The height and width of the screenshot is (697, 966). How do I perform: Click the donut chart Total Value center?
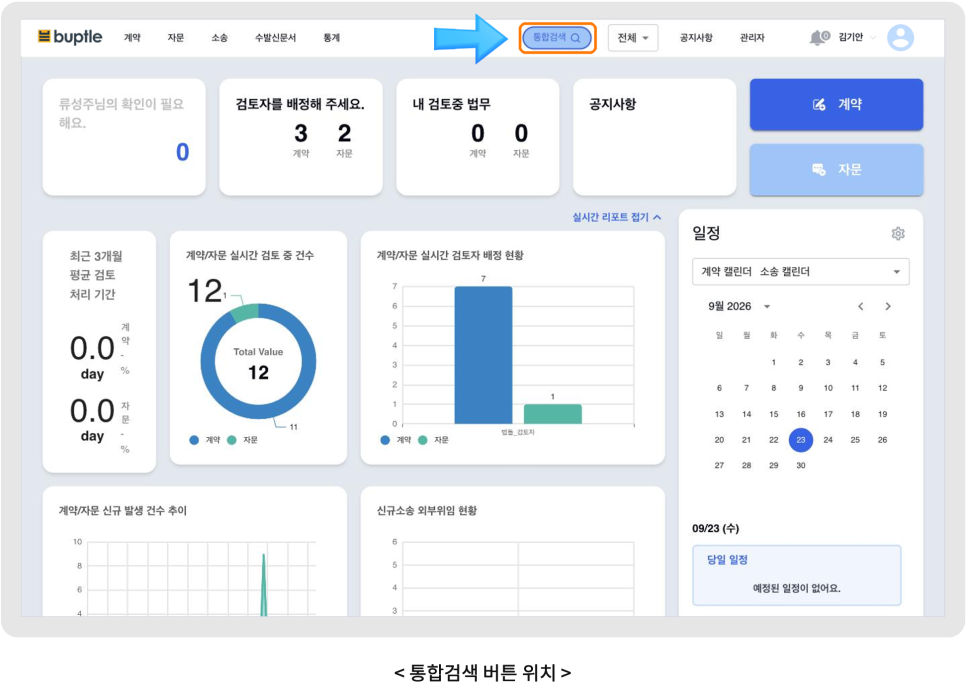click(x=258, y=363)
